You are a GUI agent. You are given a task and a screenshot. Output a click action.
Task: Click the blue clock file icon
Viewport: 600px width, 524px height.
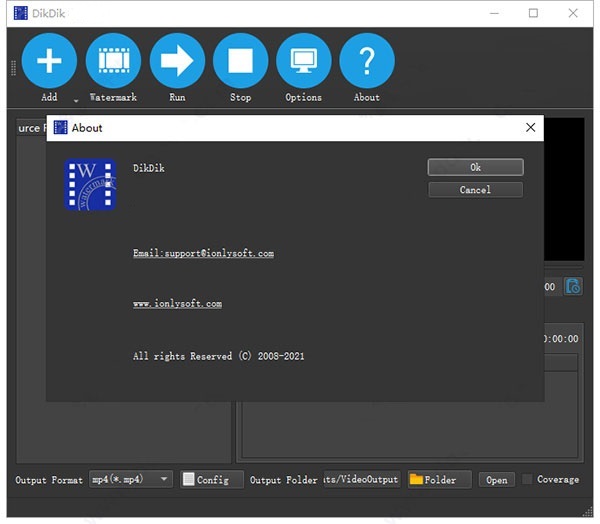pos(573,286)
